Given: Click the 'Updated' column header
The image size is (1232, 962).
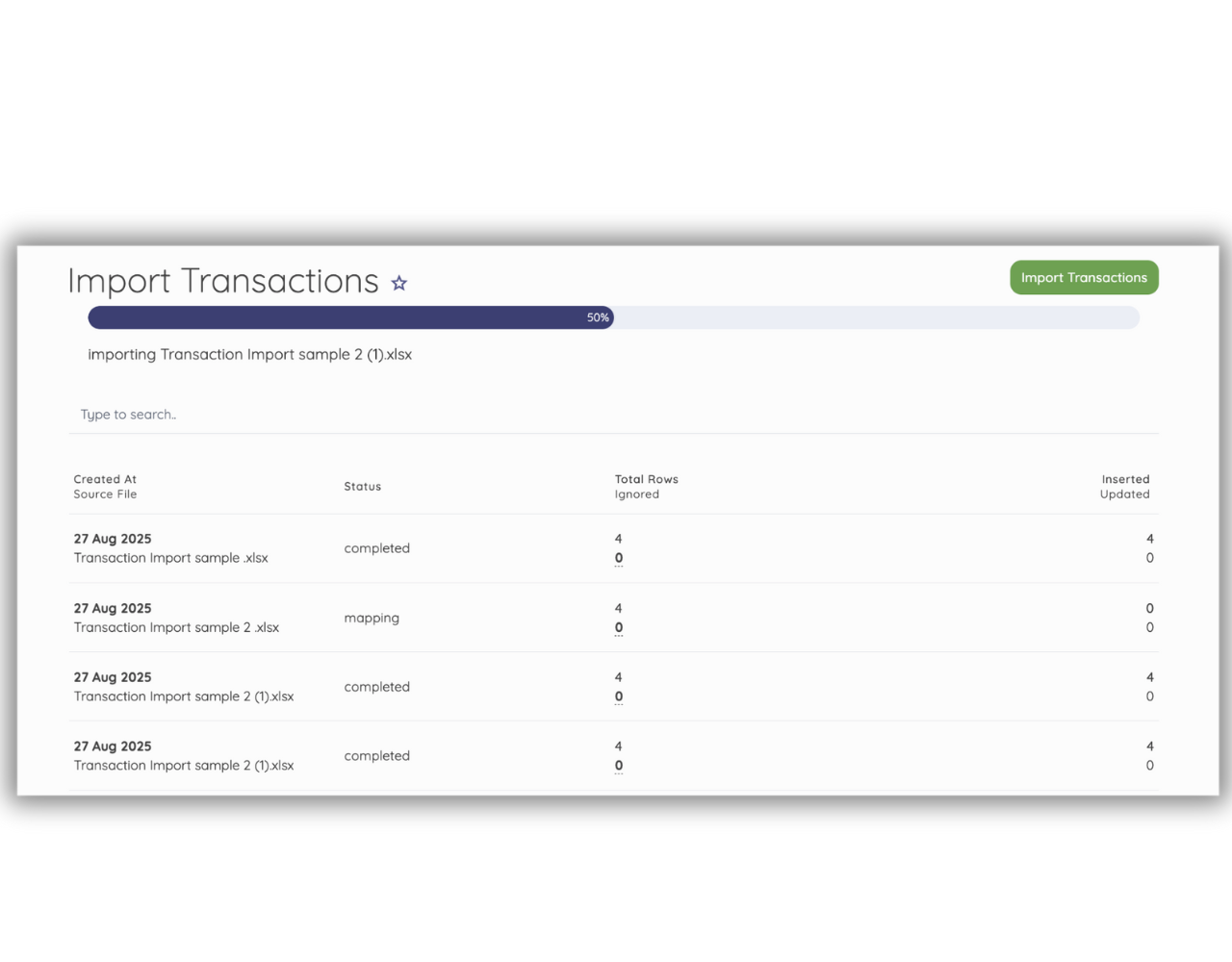Looking at the screenshot, I should (x=1125, y=494).
